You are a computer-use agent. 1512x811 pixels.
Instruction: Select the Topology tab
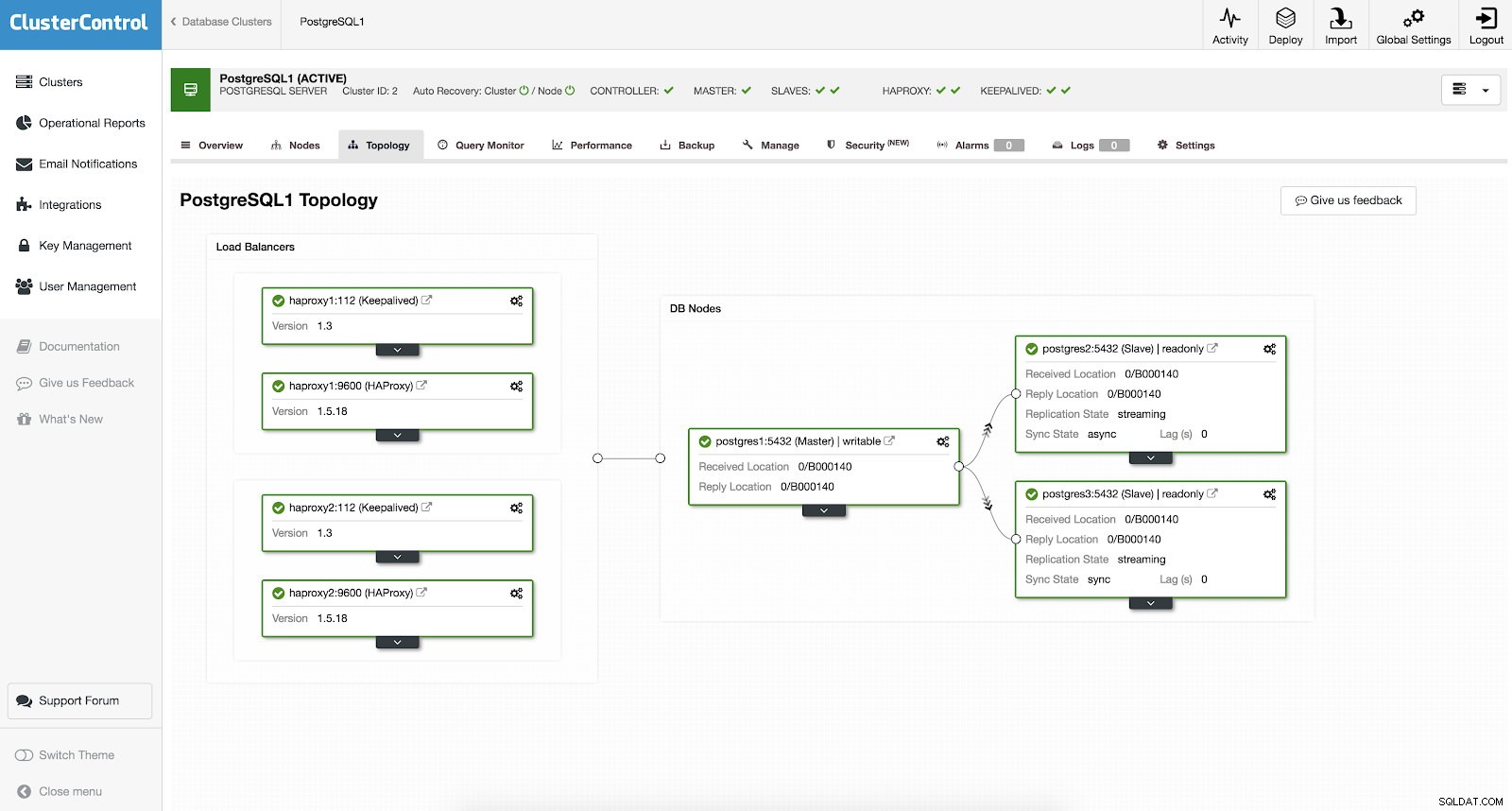[x=380, y=146]
